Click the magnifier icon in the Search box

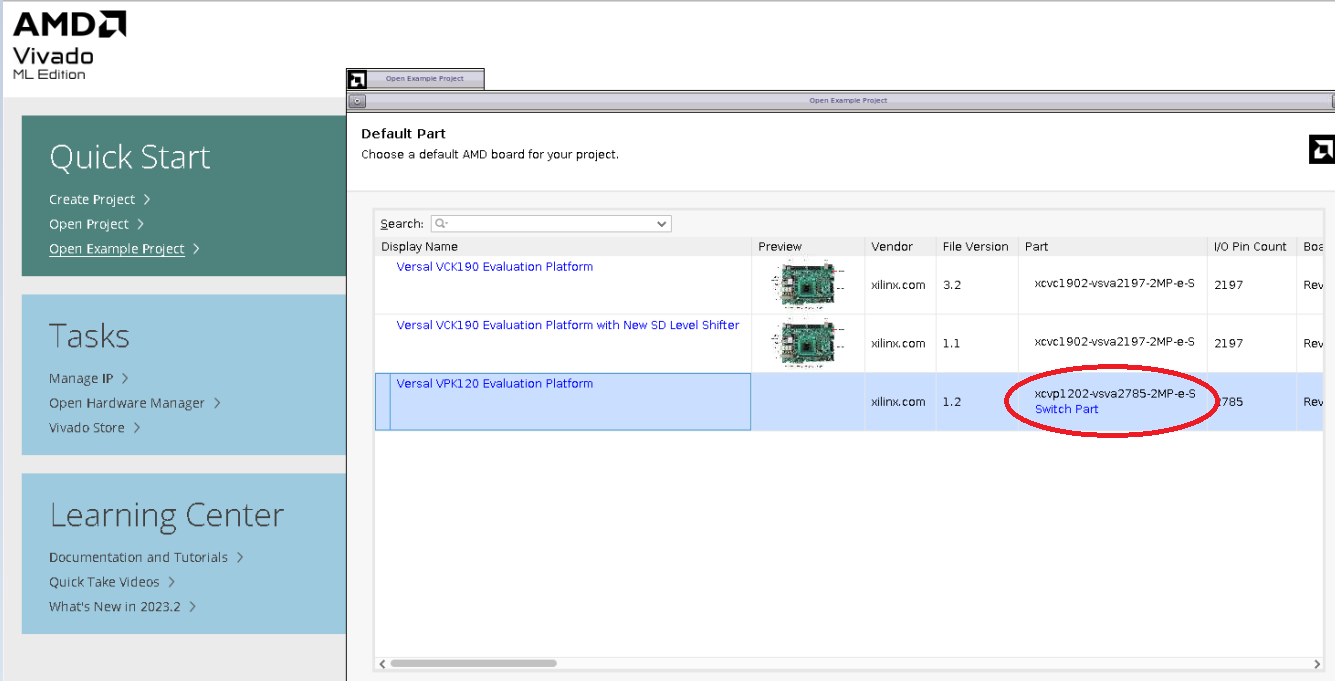click(x=438, y=223)
